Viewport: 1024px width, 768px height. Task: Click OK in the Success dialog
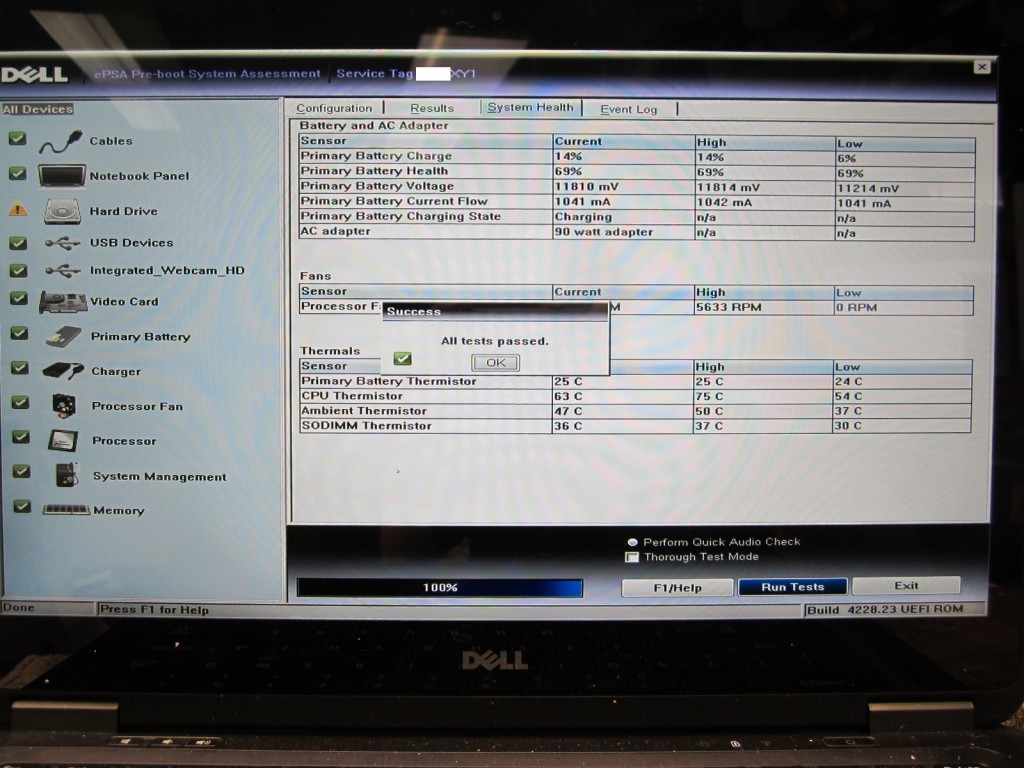[x=496, y=362]
